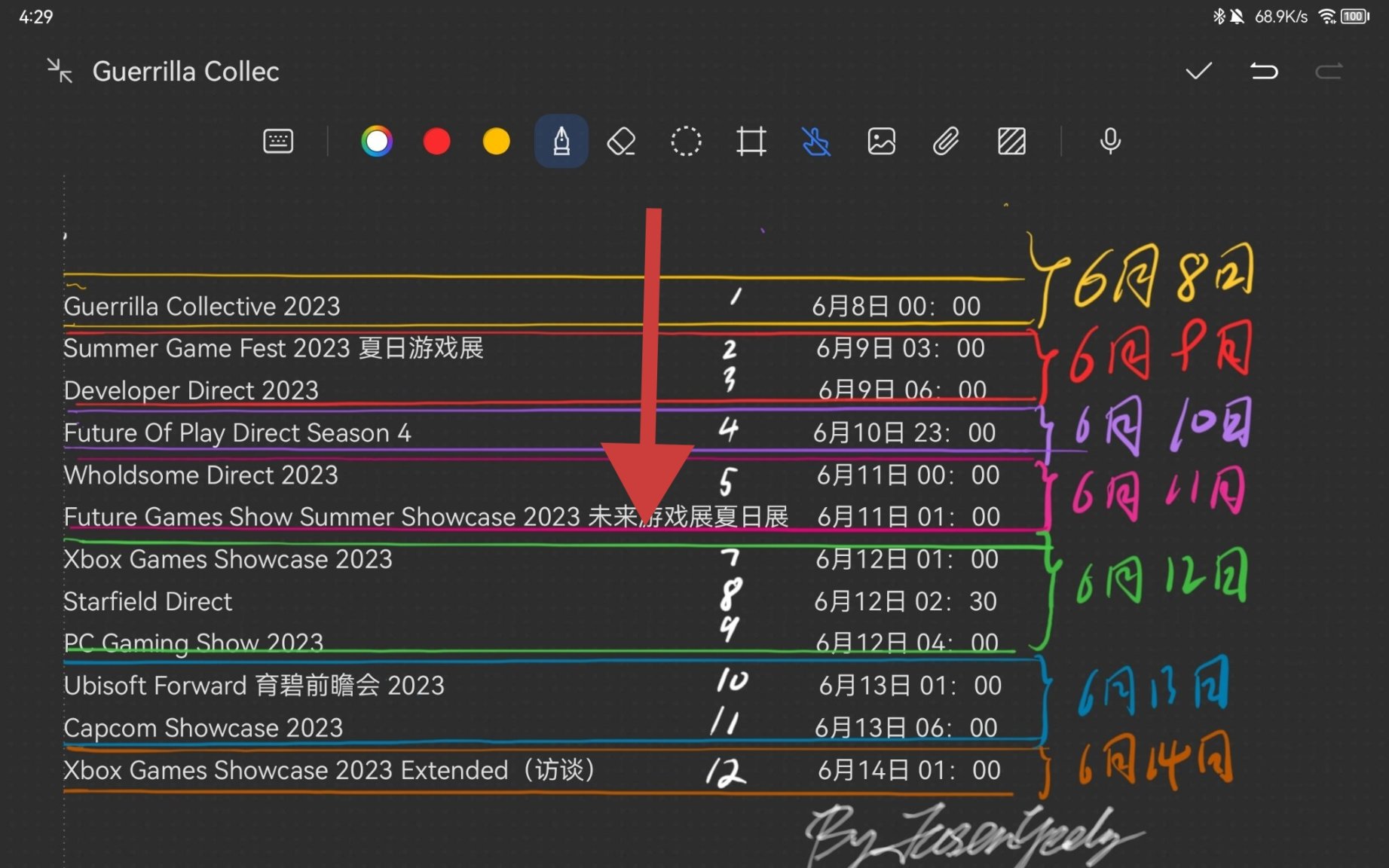The width and height of the screenshot is (1389, 868).
Task: Insert an image into the note
Action: tap(881, 141)
